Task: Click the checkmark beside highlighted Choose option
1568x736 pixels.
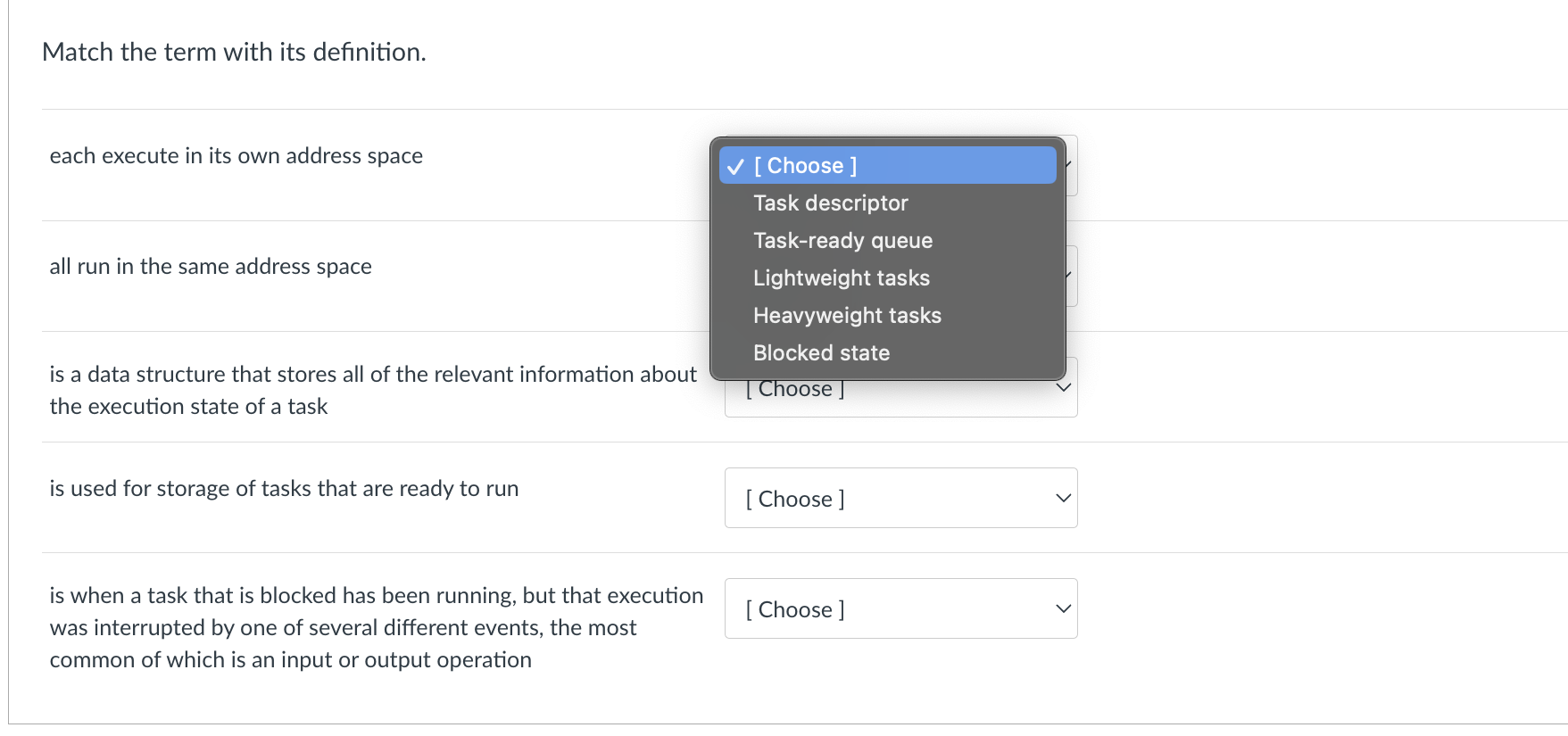Action: (735, 167)
